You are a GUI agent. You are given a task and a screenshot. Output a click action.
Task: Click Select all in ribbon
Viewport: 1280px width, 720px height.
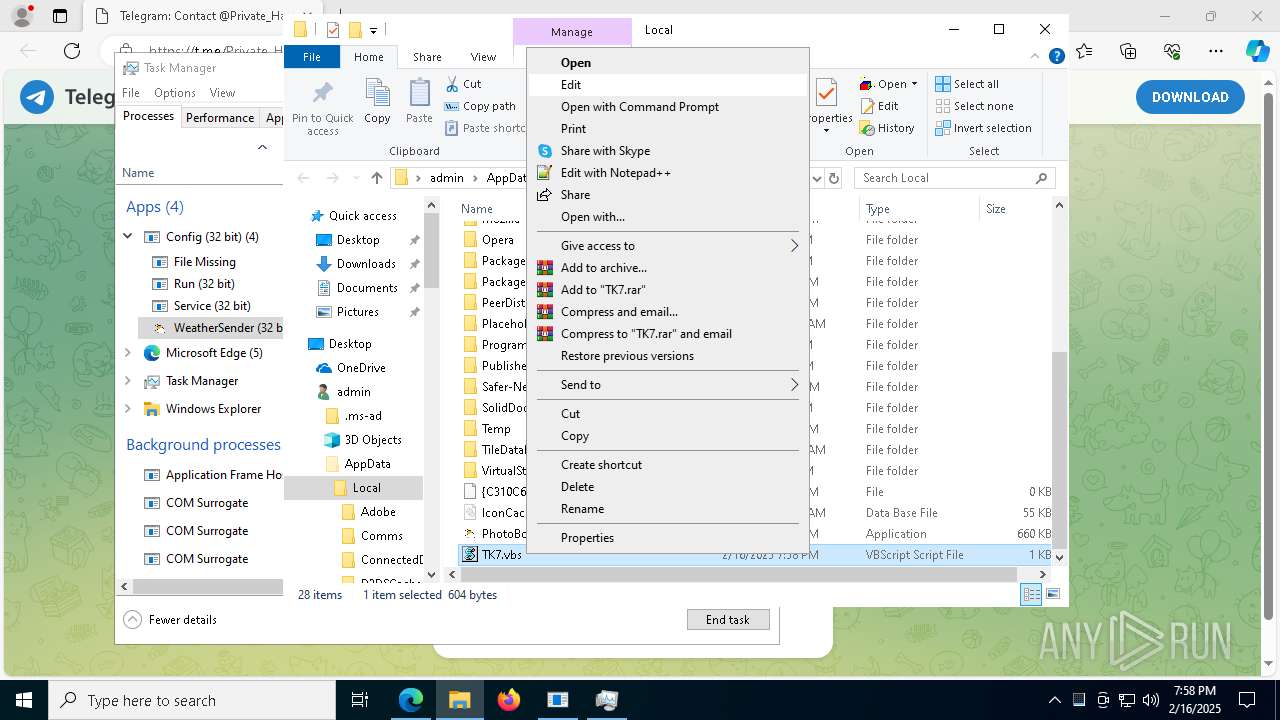click(967, 84)
